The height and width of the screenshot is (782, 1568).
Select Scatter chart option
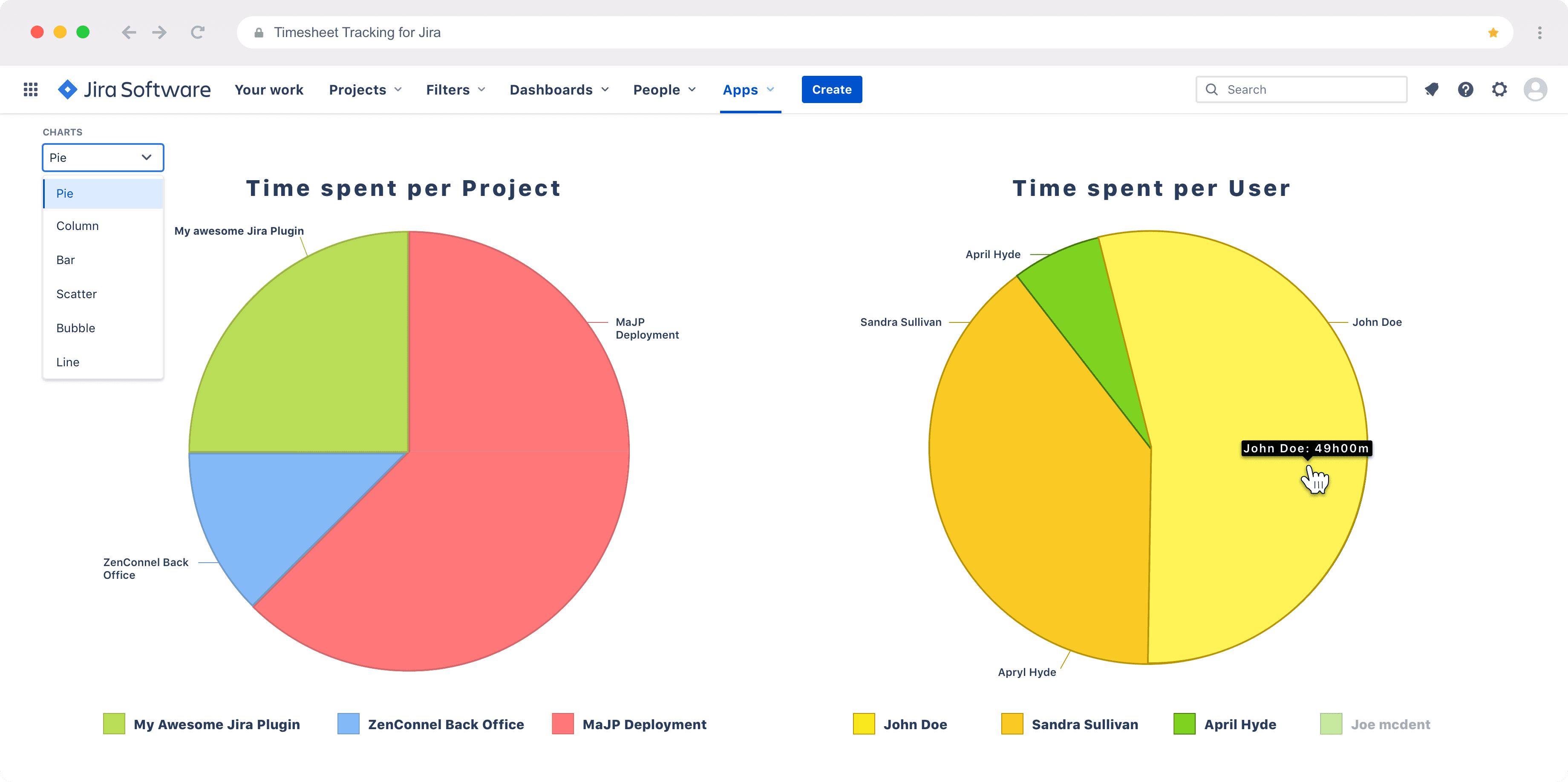click(x=103, y=294)
